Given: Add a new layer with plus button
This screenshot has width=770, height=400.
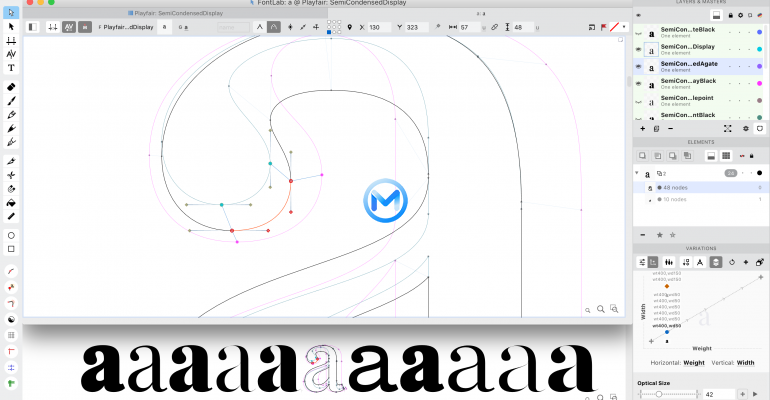Looking at the screenshot, I should coord(642,129).
